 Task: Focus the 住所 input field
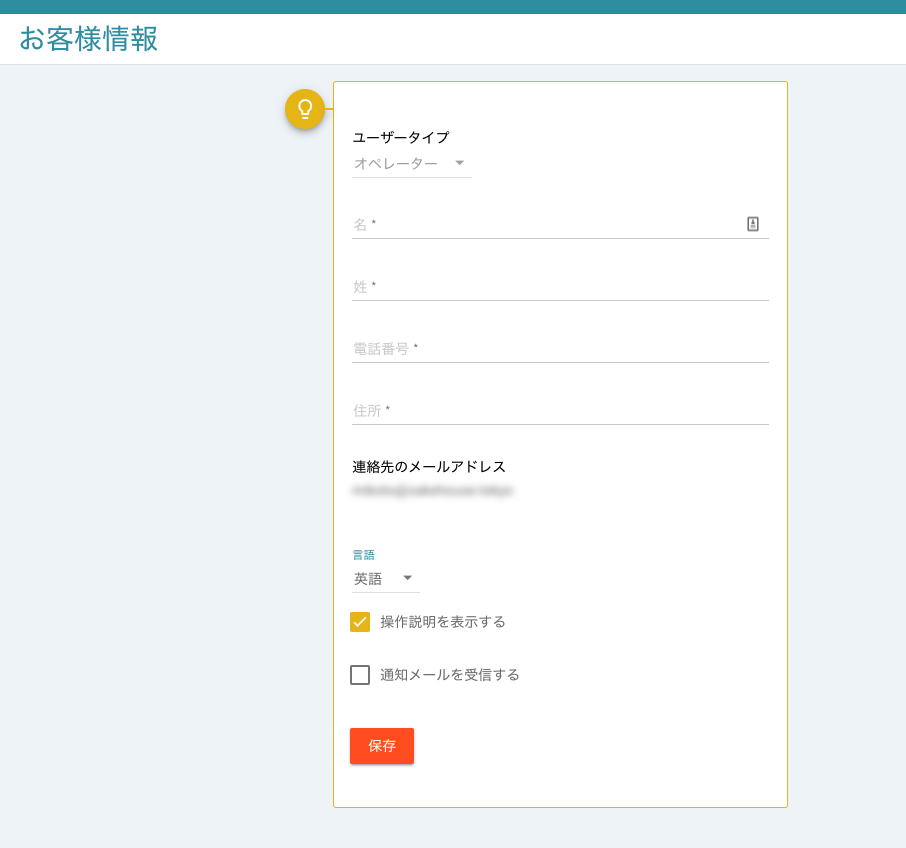[559, 411]
